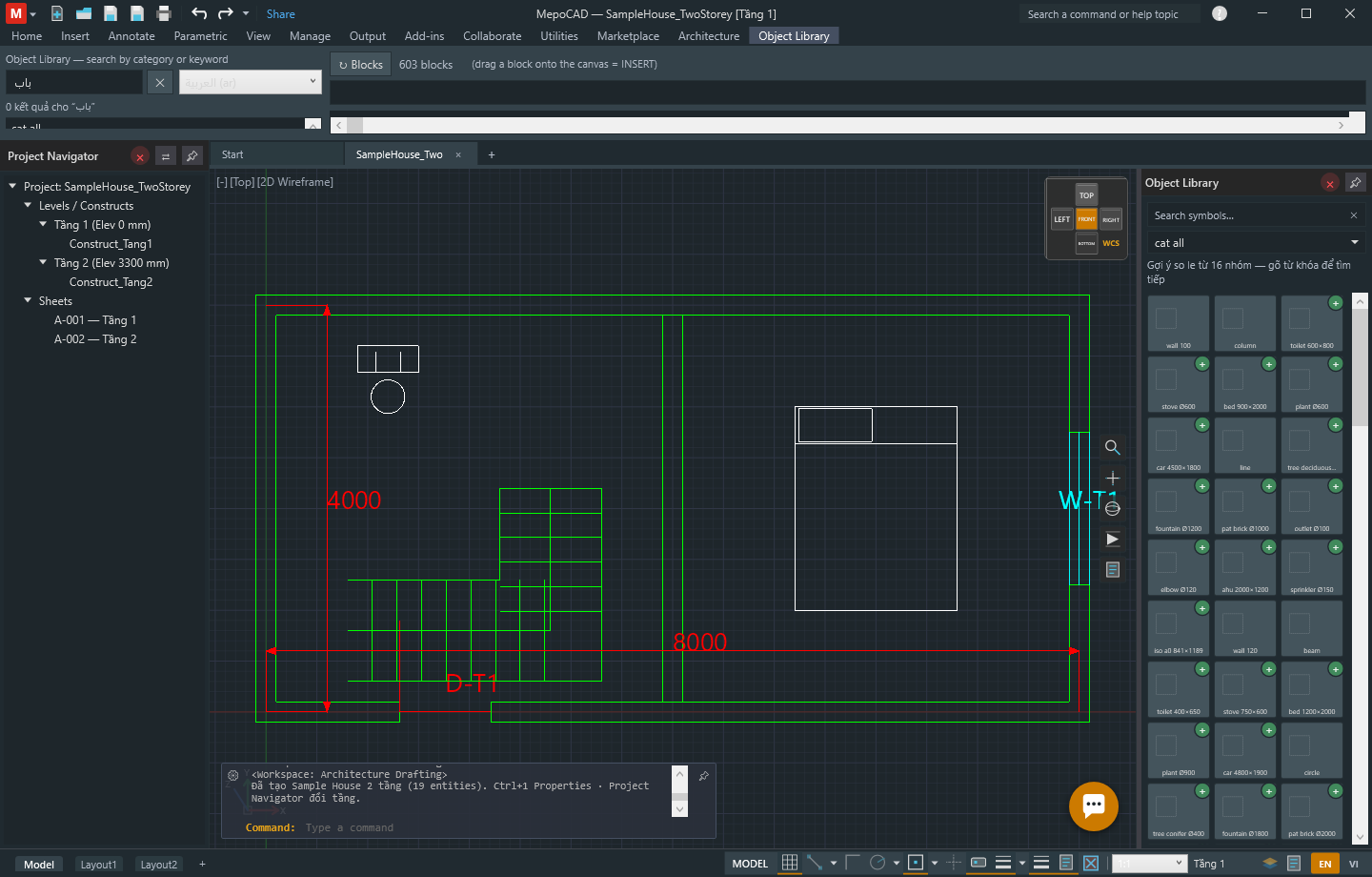The width and height of the screenshot is (1372, 877).
Task: Toggle polar tracking in the status bar
Action: 878,863
